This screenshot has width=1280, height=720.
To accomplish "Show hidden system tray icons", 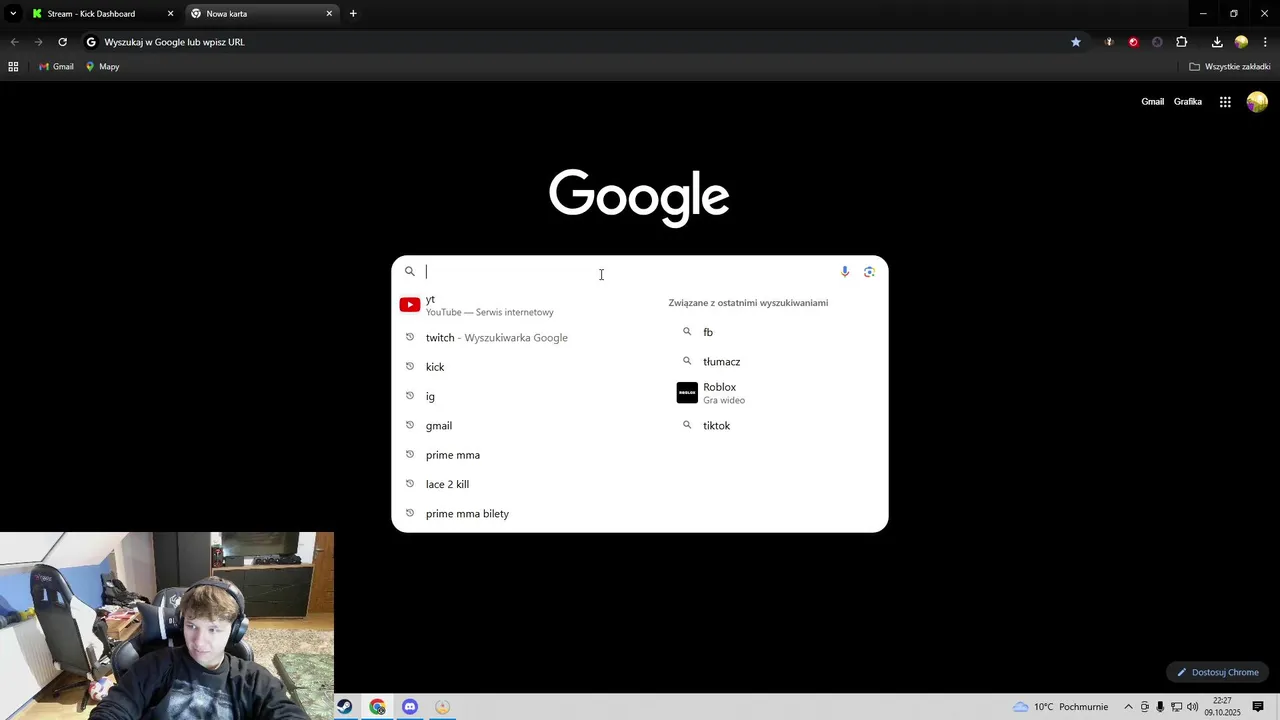I will pyautogui.click(x=1129, y=707).
